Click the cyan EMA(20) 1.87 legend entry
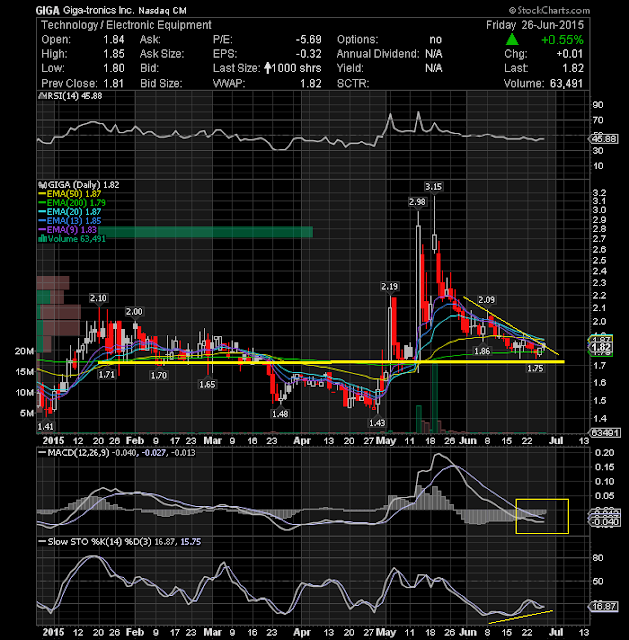The height and width of the screenshot is (640, 629). [x=69, y=212]
